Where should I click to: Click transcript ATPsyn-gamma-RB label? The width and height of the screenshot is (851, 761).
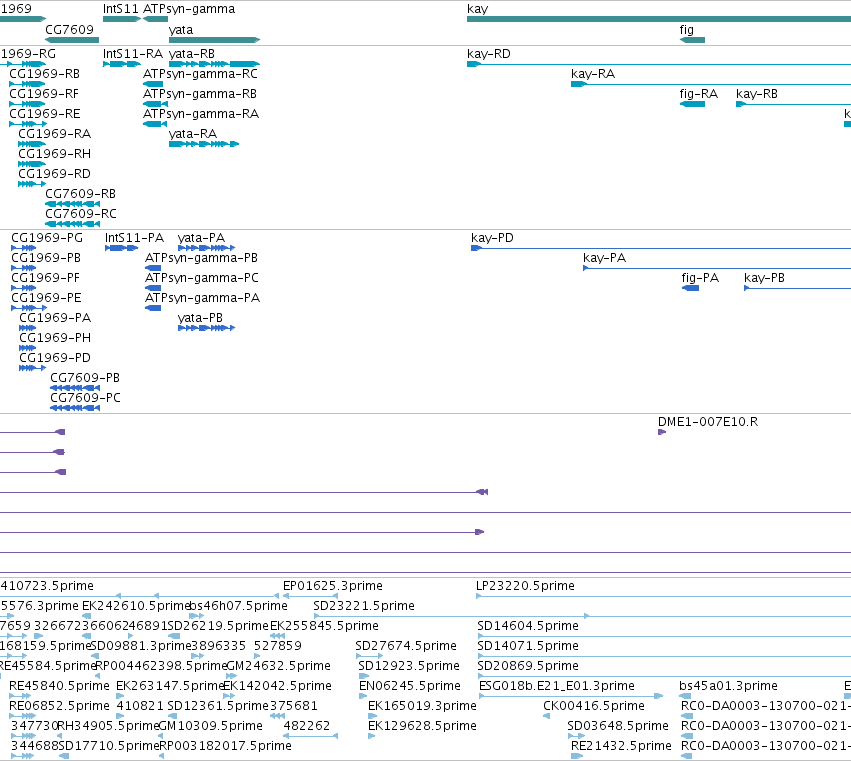pyautogui.click(x=200, y=94)
